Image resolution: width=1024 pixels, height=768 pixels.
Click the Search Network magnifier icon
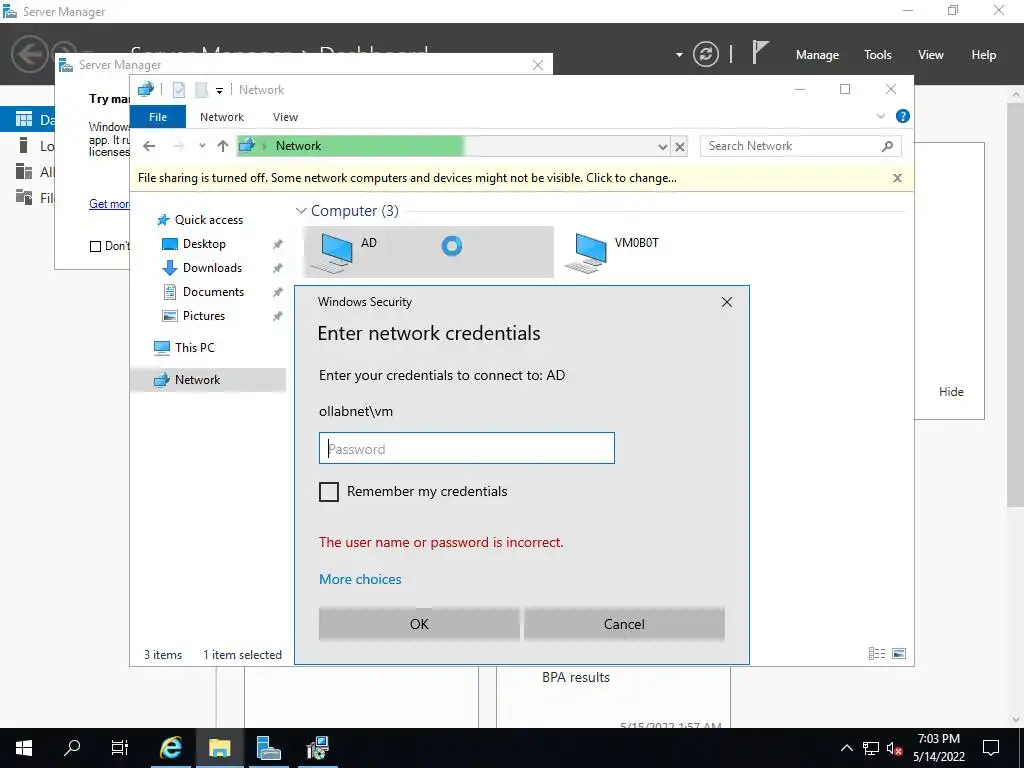(x=887, y=146)
